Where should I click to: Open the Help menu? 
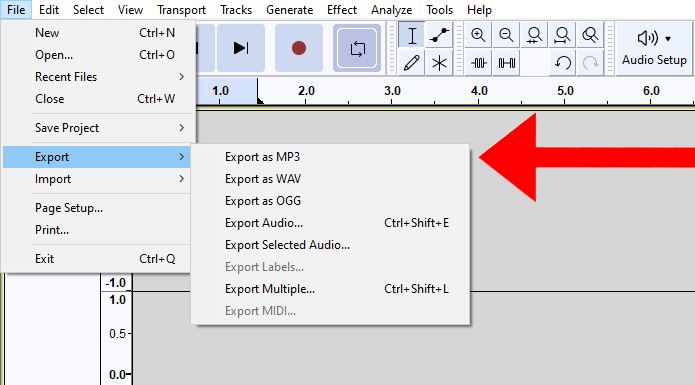tap(479, 10)
